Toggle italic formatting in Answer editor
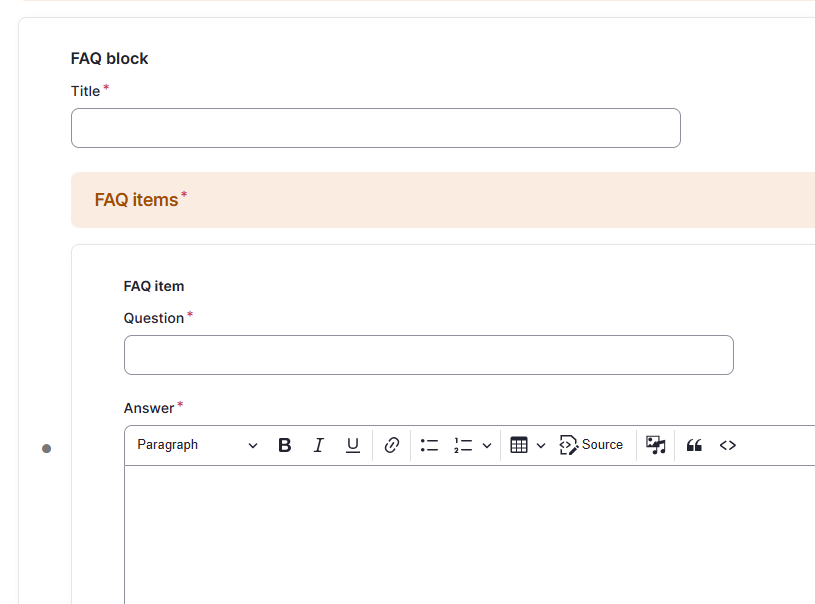Image resolution: width=815 pixels, height=604 pixels. pyautogui.click(x=319, y=445)
